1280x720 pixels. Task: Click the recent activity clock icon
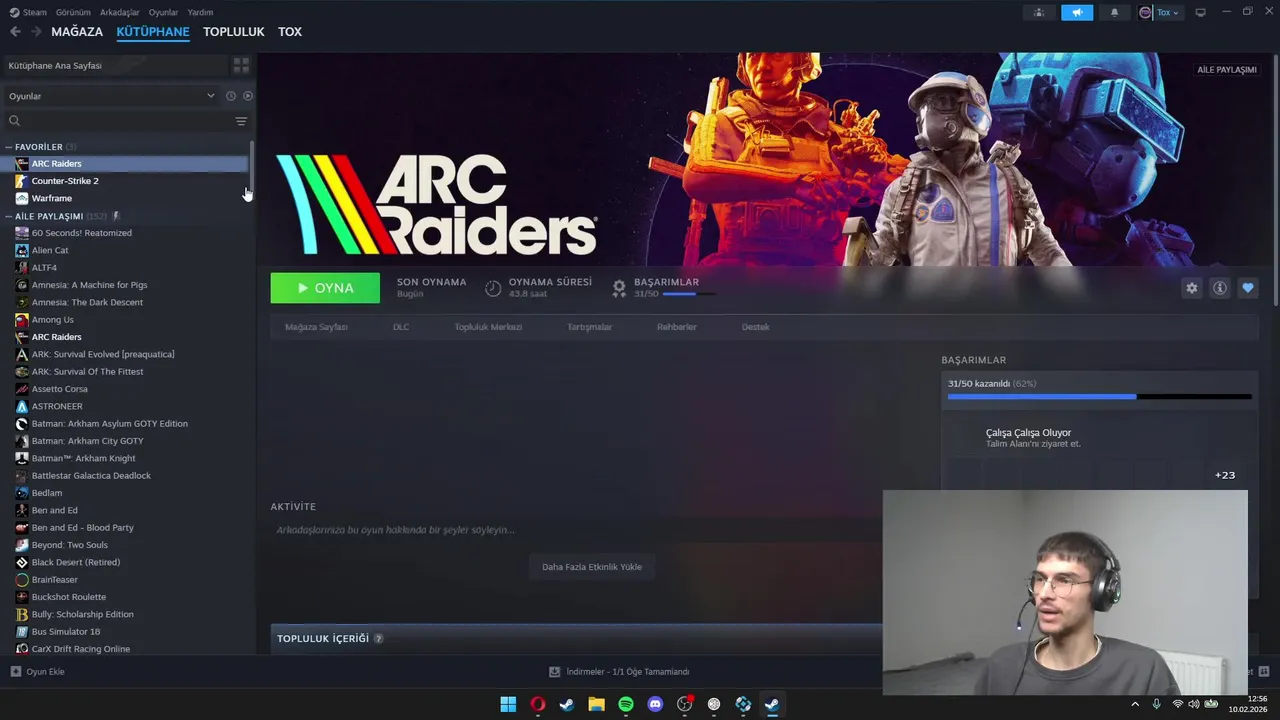click(230, 96)
